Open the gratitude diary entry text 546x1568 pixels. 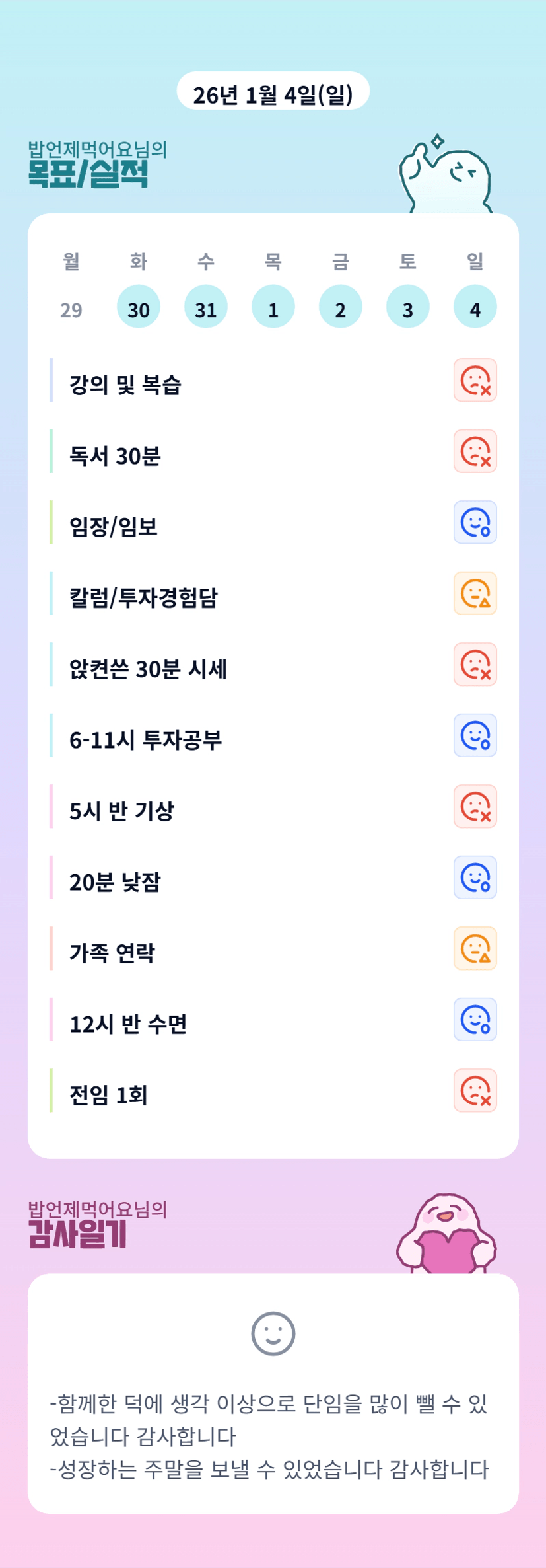pos(269,1436)
